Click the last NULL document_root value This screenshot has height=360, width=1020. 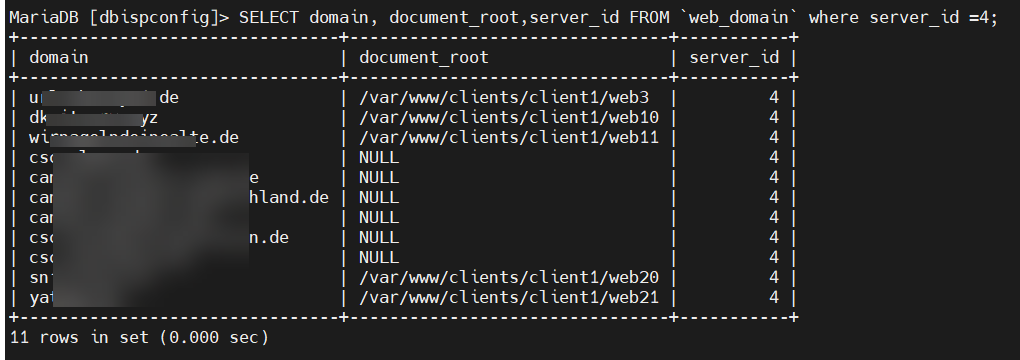pyautogui.click(x=379, y=257)
